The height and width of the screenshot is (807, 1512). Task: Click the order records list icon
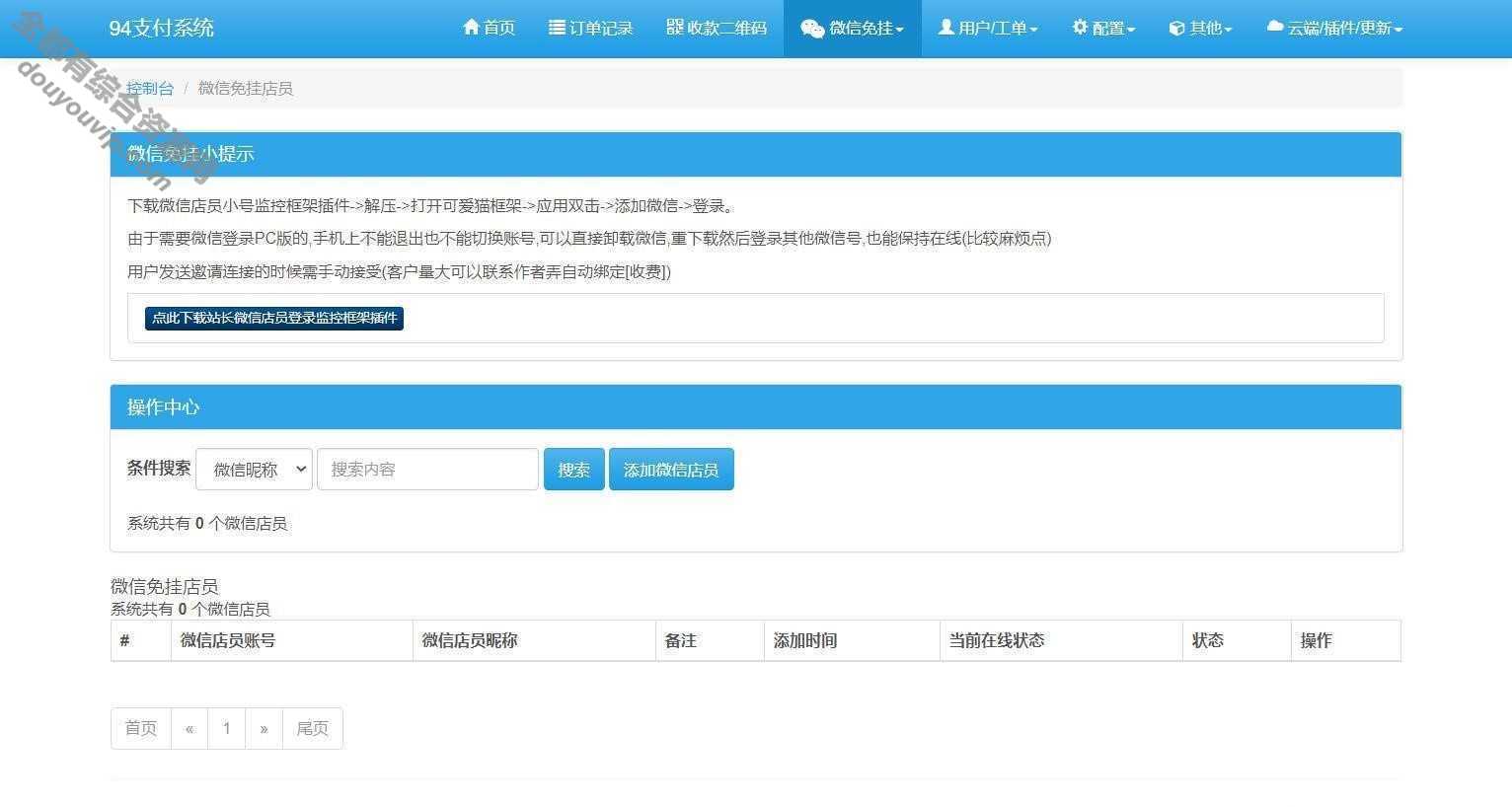click(x=557, y=28)
